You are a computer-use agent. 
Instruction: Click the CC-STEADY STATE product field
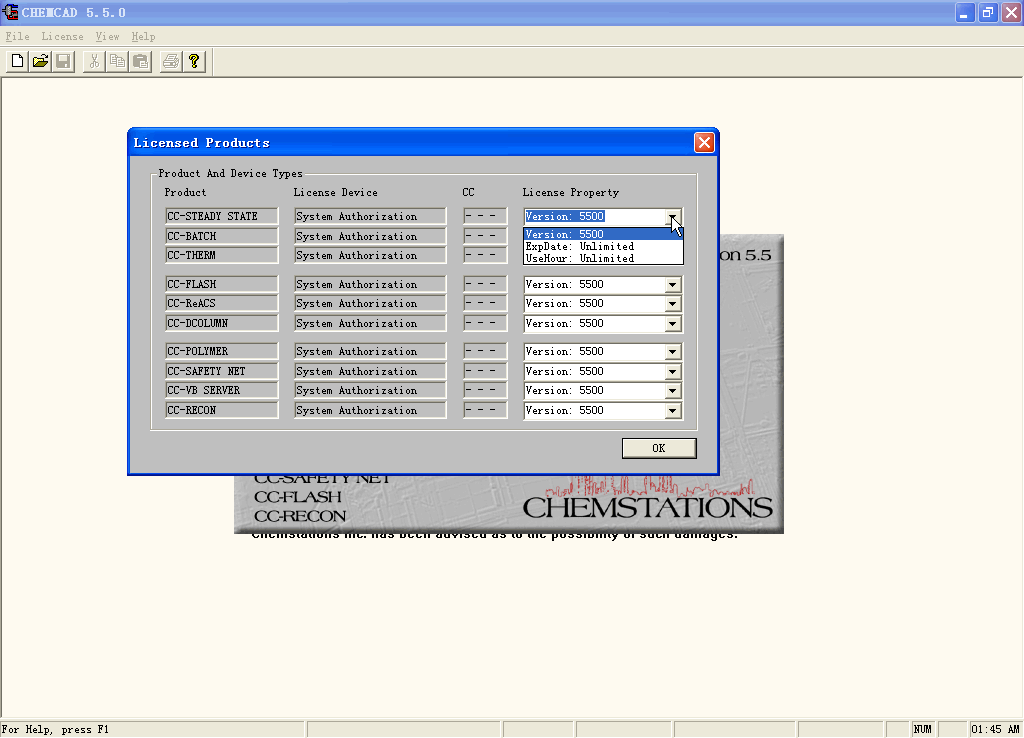(221, 216)
